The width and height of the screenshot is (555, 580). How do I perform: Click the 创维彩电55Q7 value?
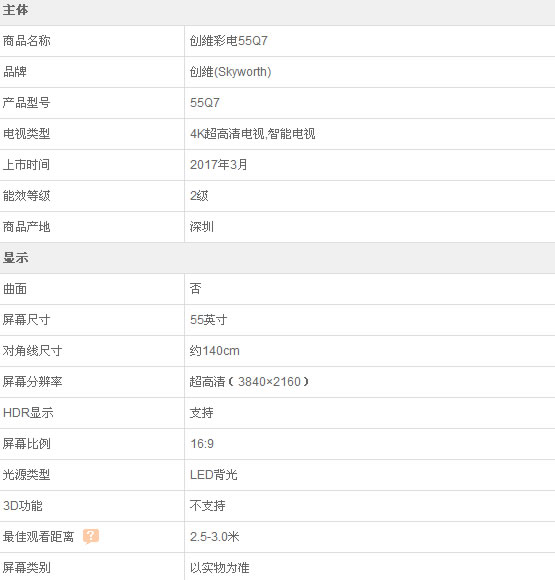228,41
